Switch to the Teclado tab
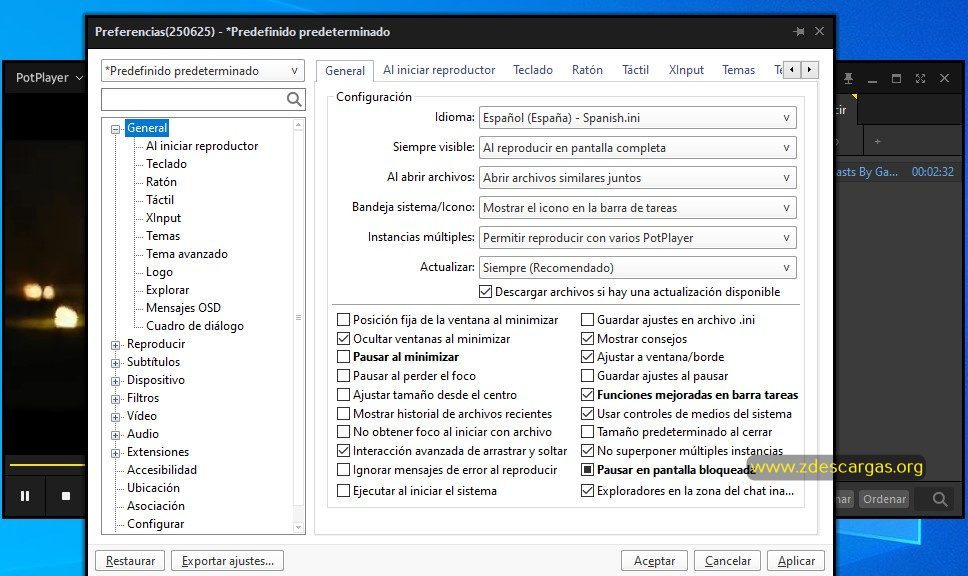 [533, 70]
